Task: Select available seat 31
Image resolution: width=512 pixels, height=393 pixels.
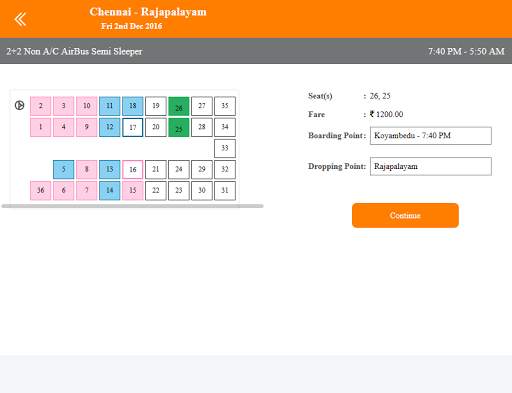Action: tap(225, 191)
